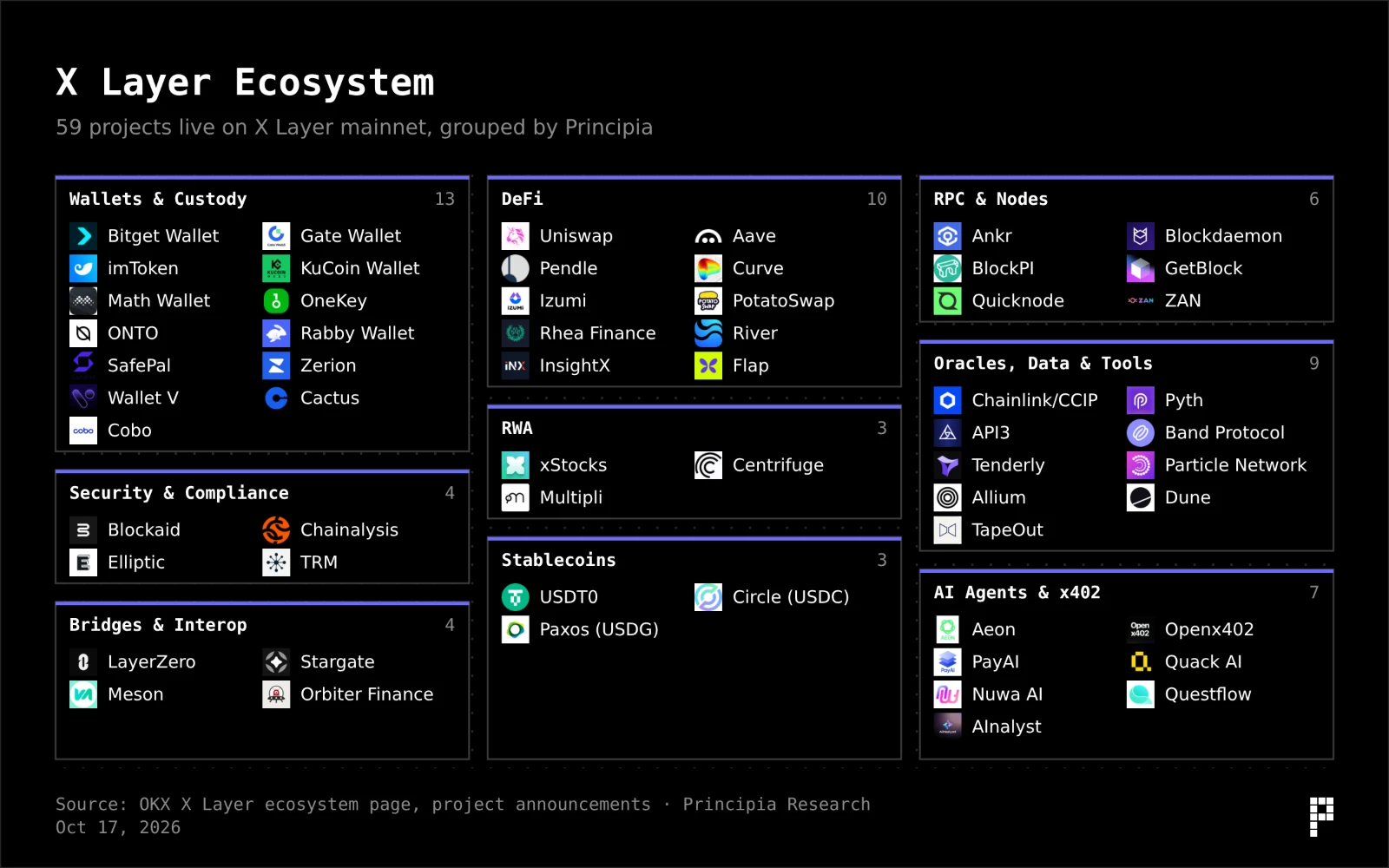Click the X Layer Ecosystem title

245,82
